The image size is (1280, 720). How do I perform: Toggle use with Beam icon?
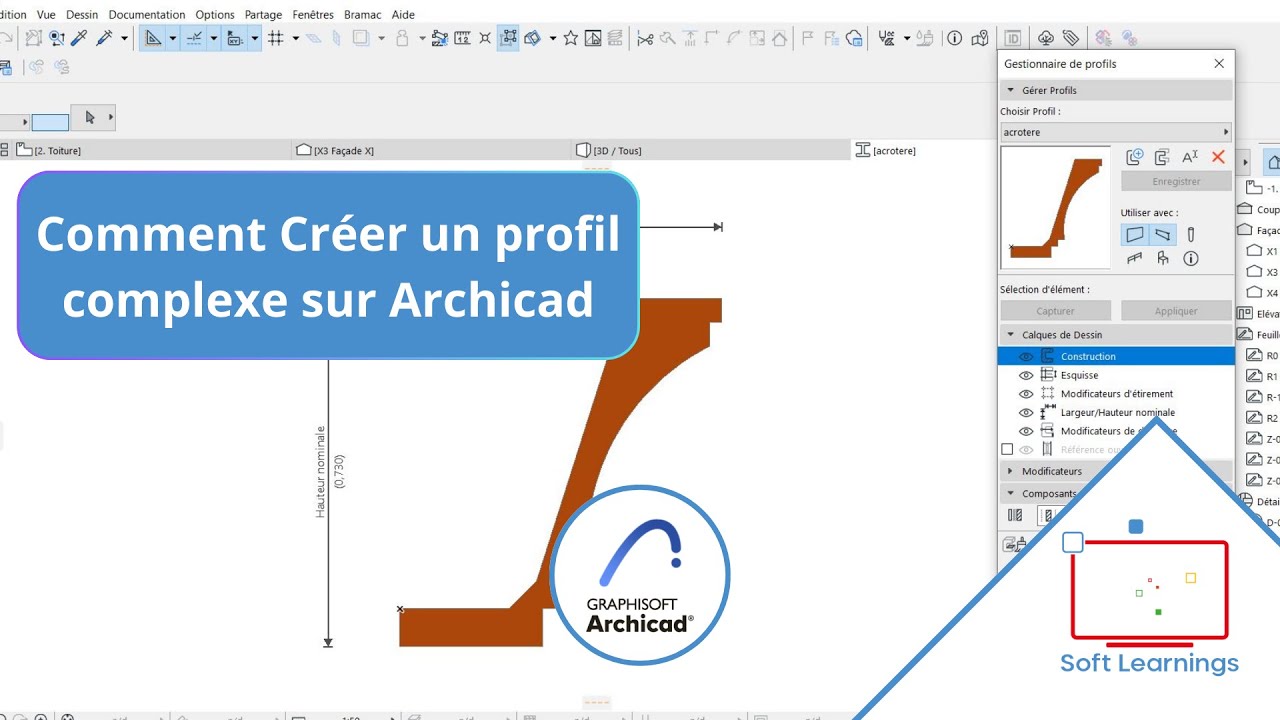[1163, 235]
